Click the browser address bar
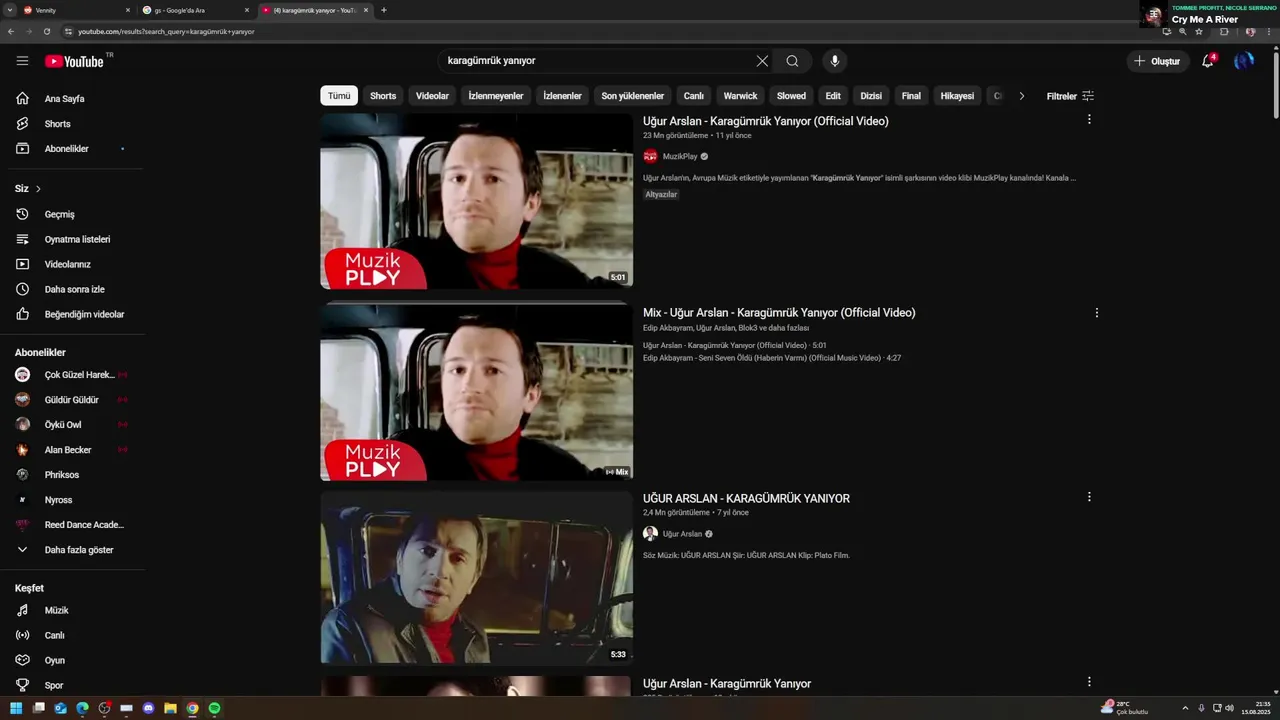Screen dimensions: 1280x720 [600, 31]
